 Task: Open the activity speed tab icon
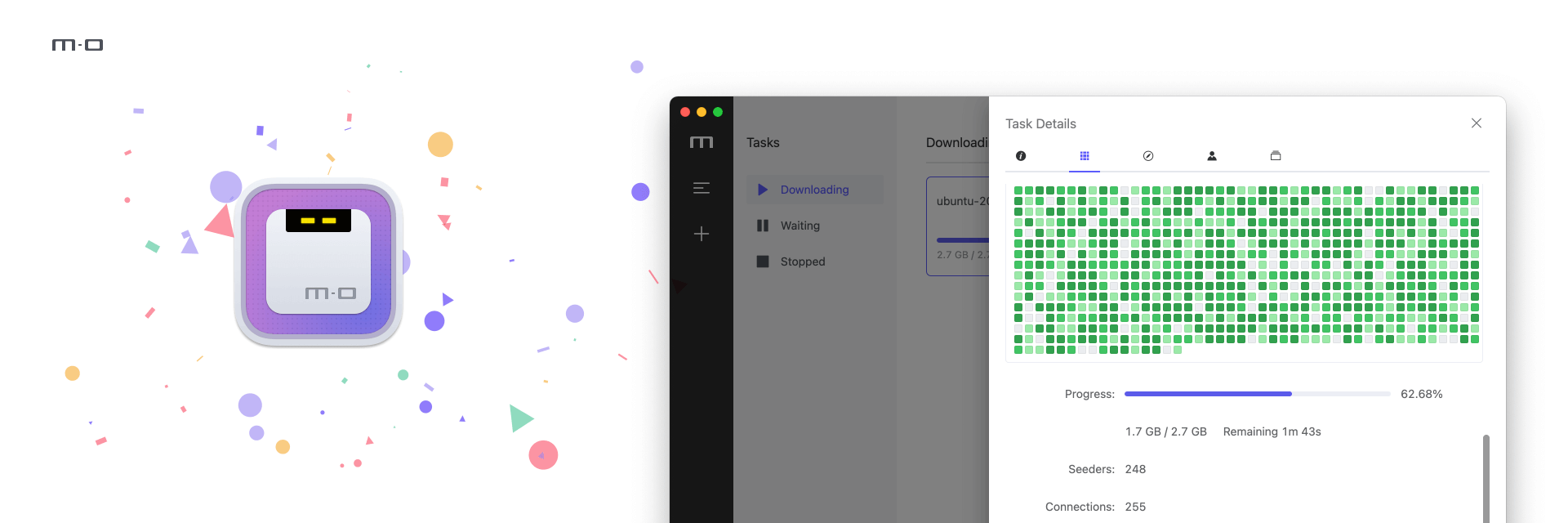1148,156
